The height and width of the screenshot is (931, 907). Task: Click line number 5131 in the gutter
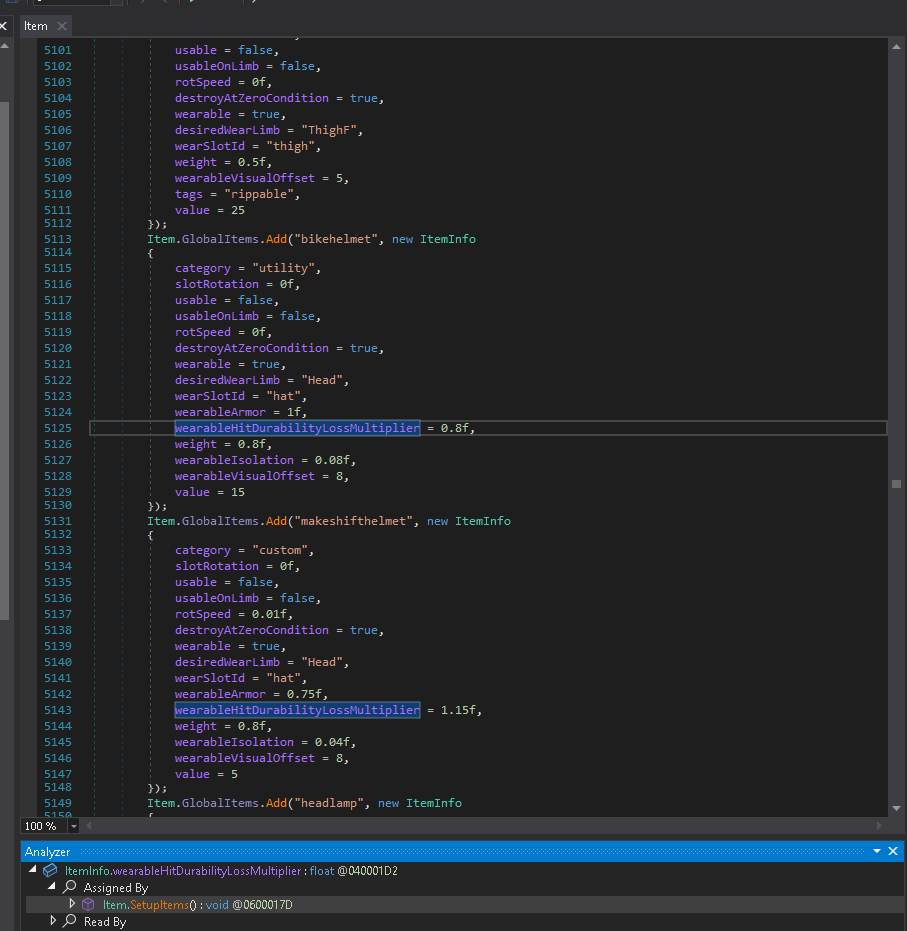click(x=58, y=521)
